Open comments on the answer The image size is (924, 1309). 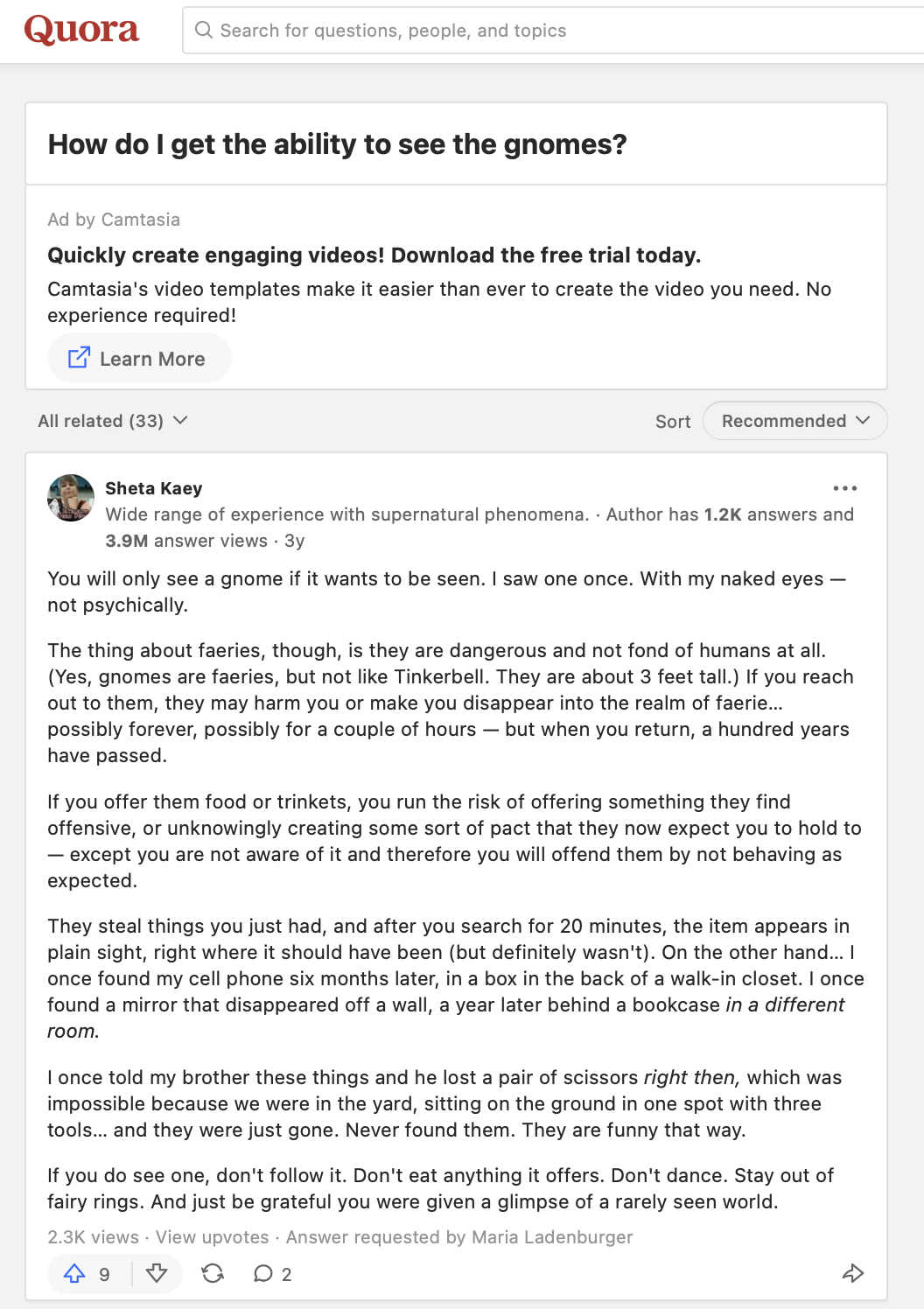271,1274
